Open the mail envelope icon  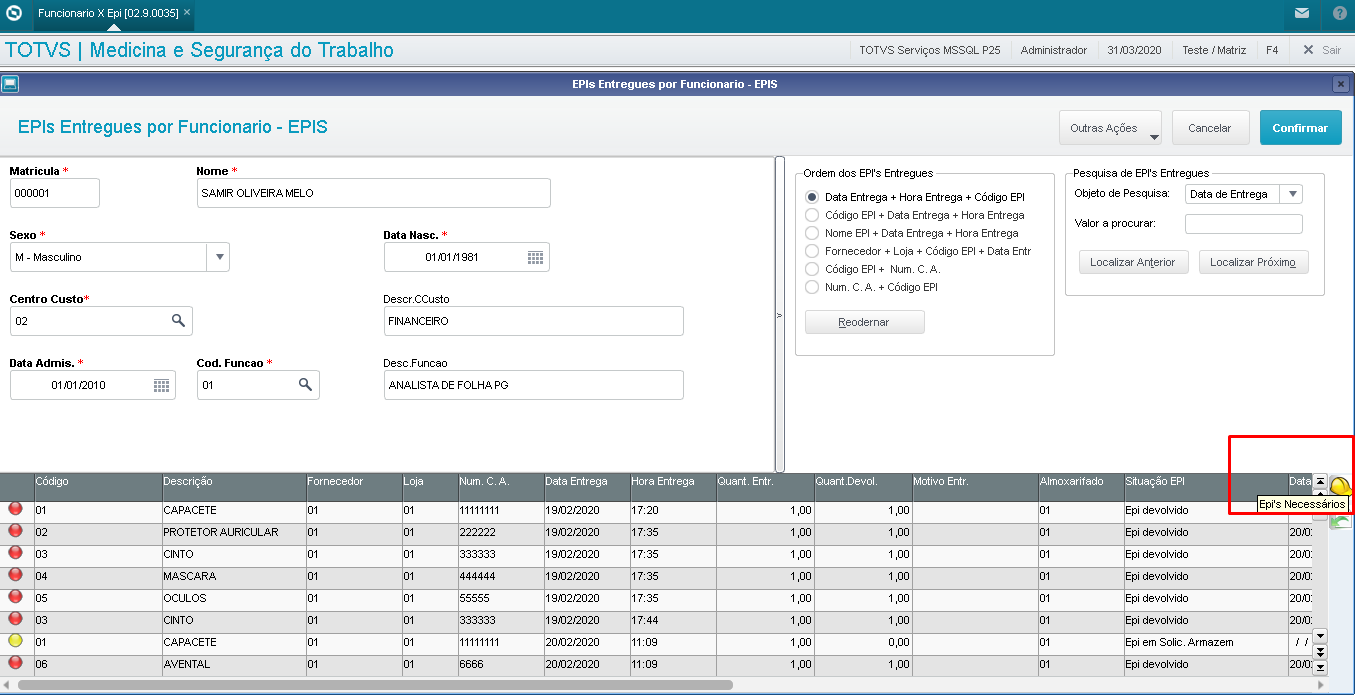1302,14
